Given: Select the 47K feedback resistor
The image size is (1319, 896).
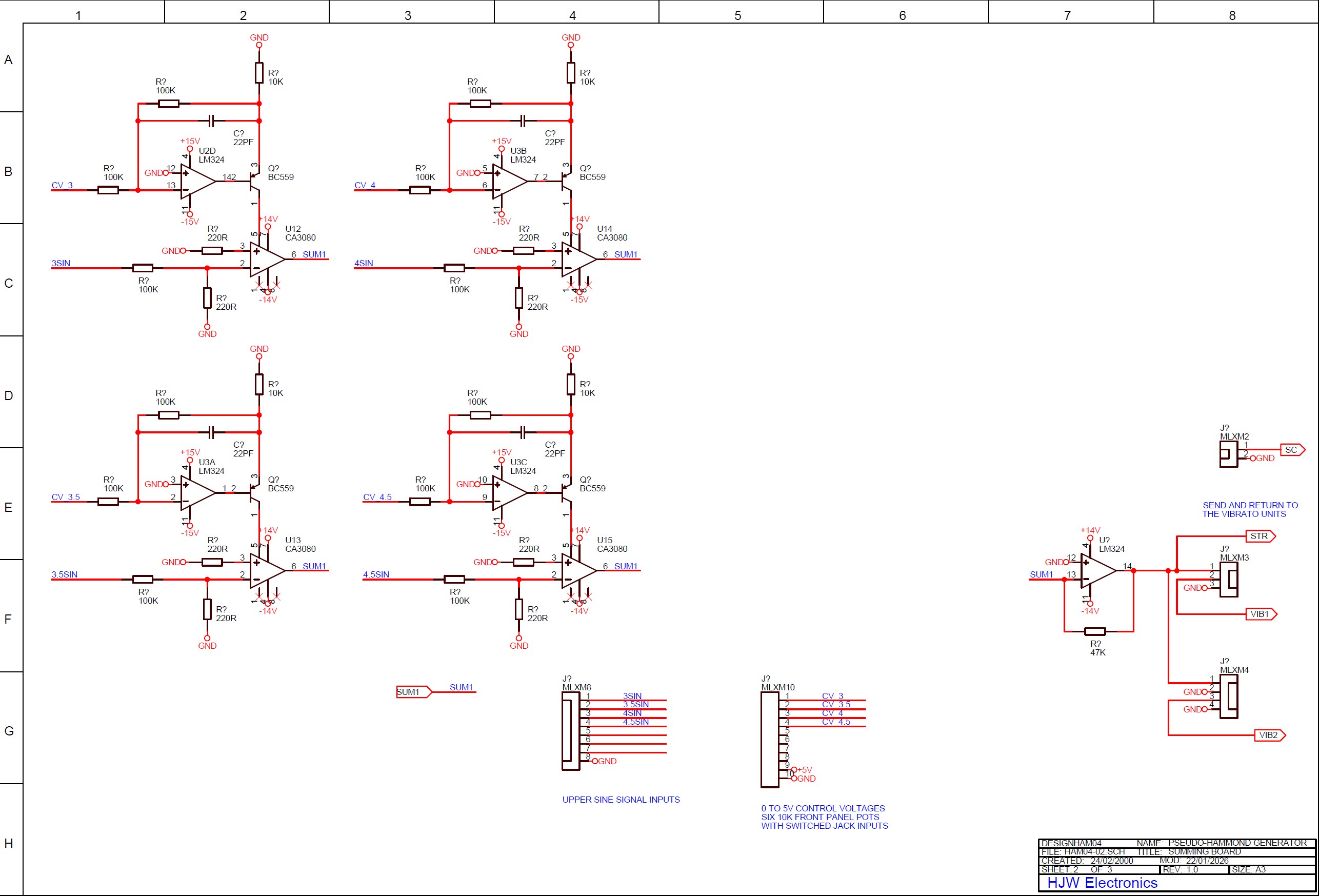Looking at the screenshot, I should tap(1094, 631).
